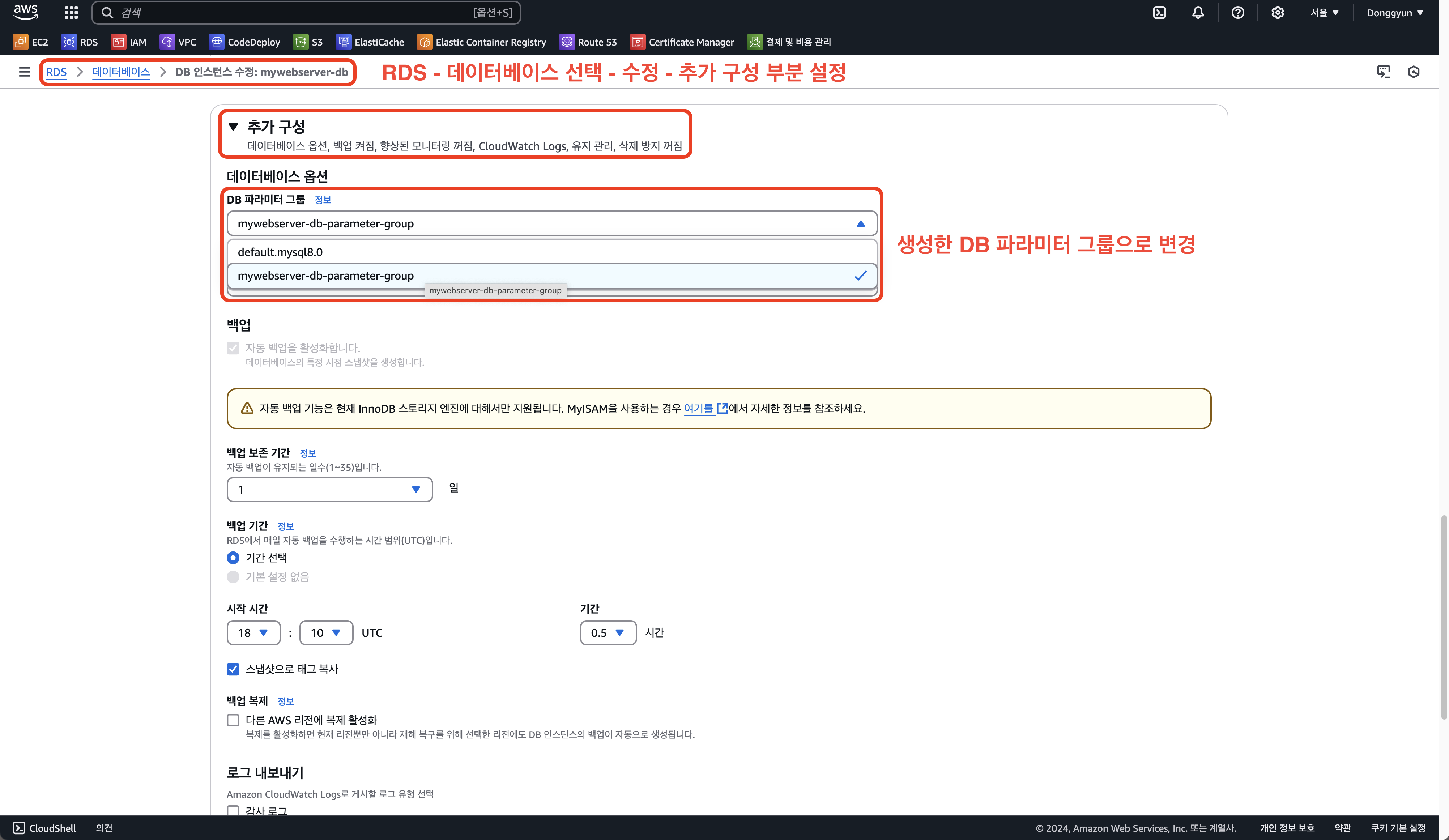Open CloudShell icon in top bar
The height and width of the screenshot is (840, 1449).
tap(1159, 13)
